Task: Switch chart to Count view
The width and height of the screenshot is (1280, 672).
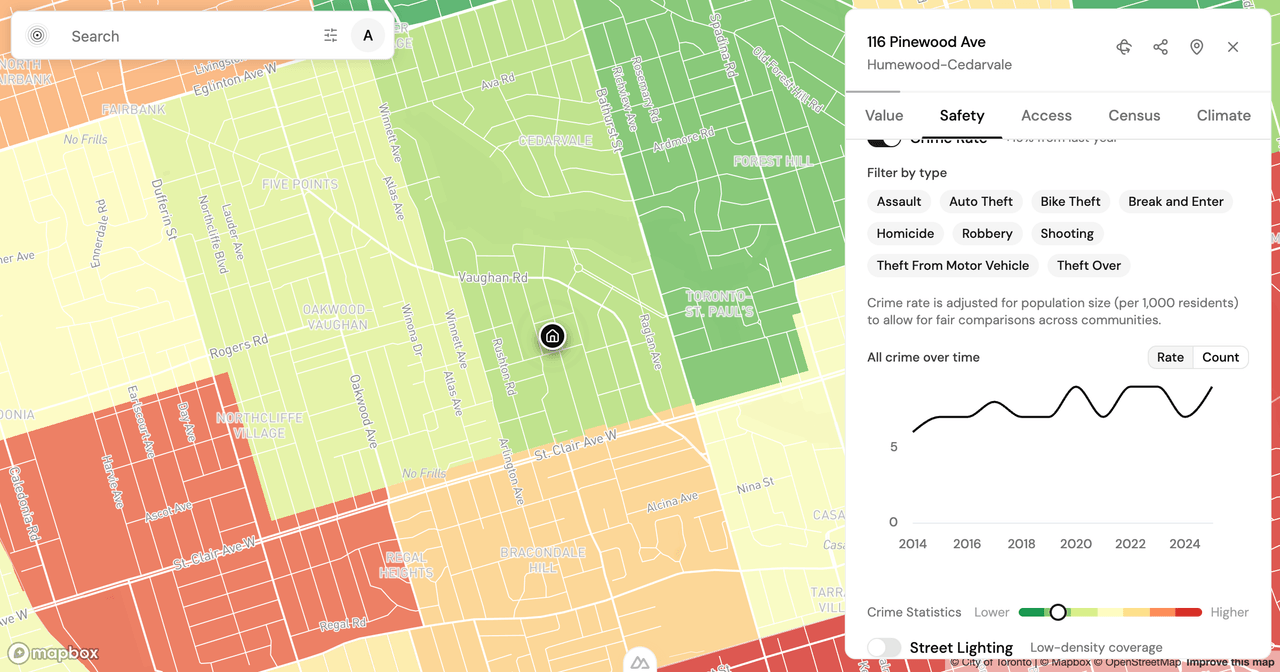Action: [1221, 357]
